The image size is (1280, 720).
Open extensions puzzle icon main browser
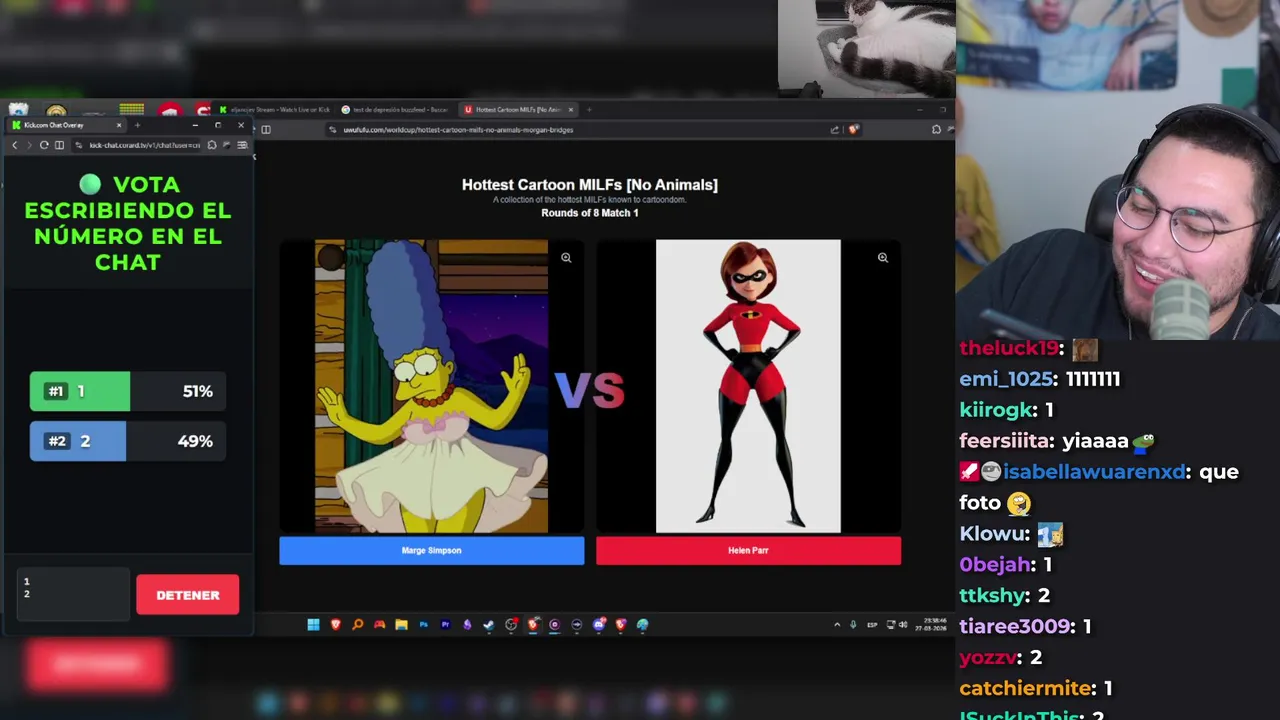tap(936, 129)
